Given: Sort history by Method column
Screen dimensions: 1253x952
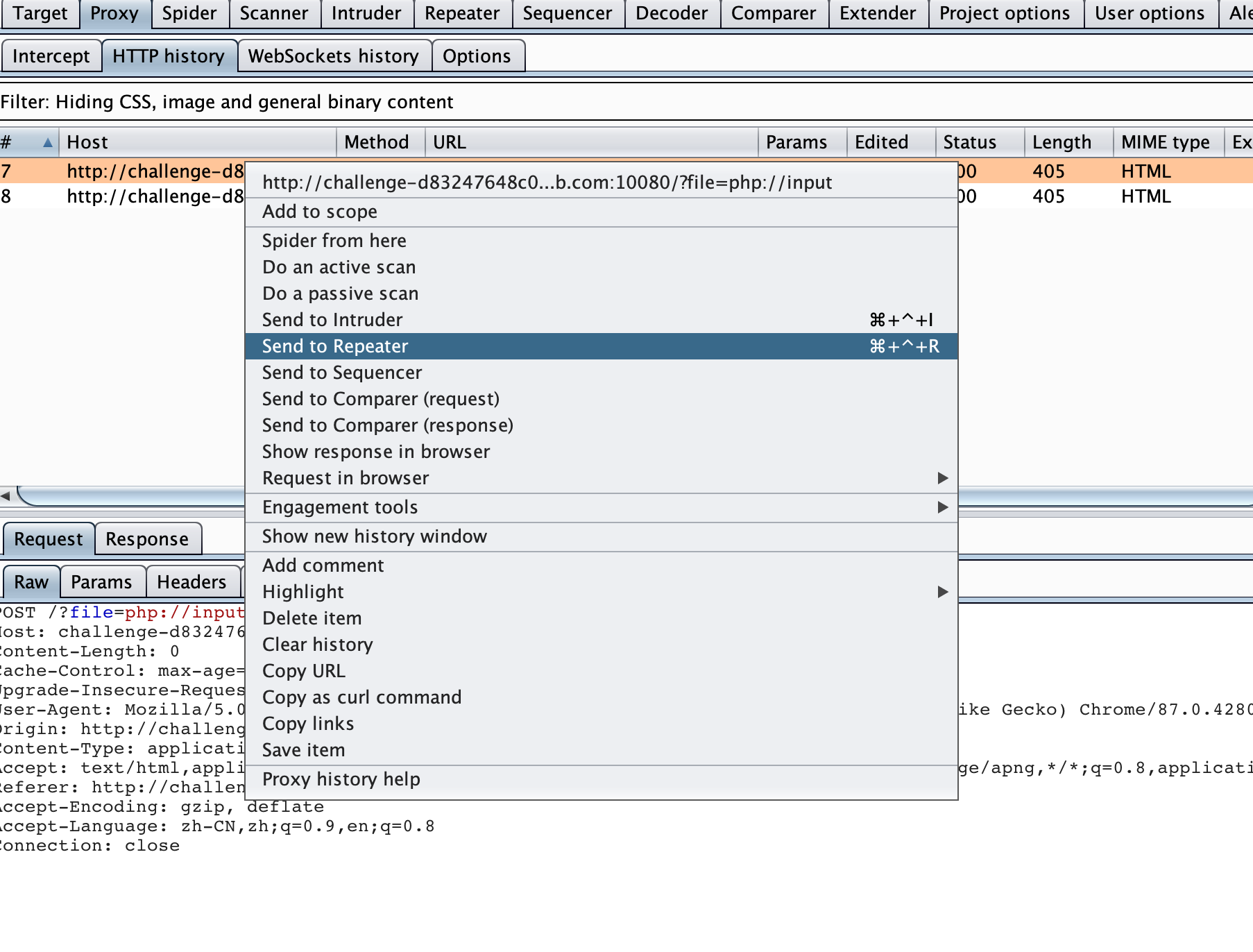Looking at the screenshot, I should (381, 142).
